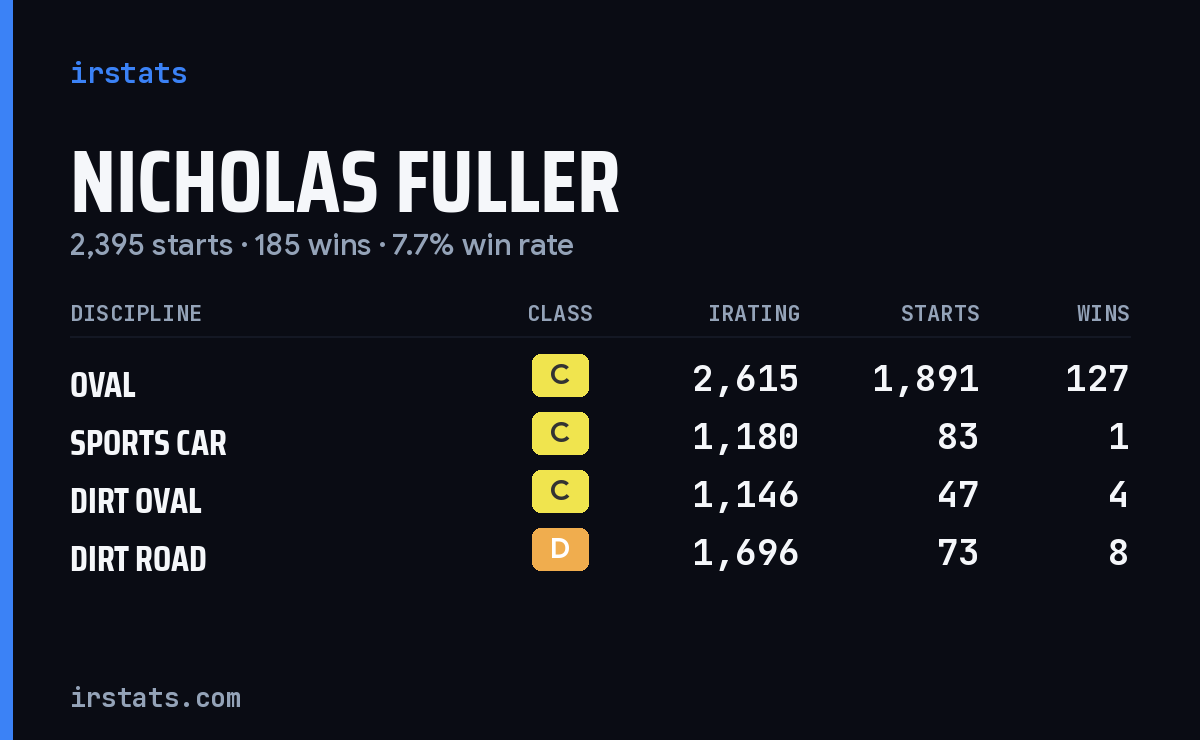Click the 2,395 starts summary line
The width and height of the screenshot is (1200, 740).
tap(322, 245)
